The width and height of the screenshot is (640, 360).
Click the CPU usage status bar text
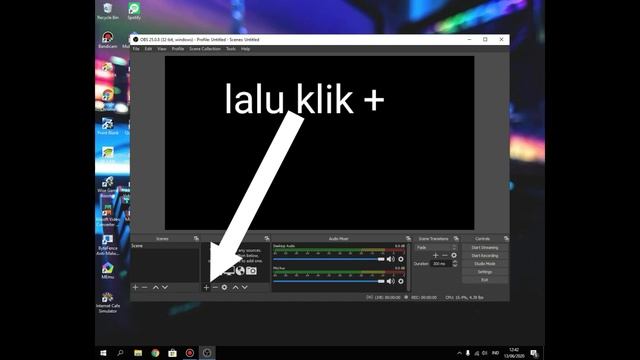pyautogui.click(x=464, y=298)
